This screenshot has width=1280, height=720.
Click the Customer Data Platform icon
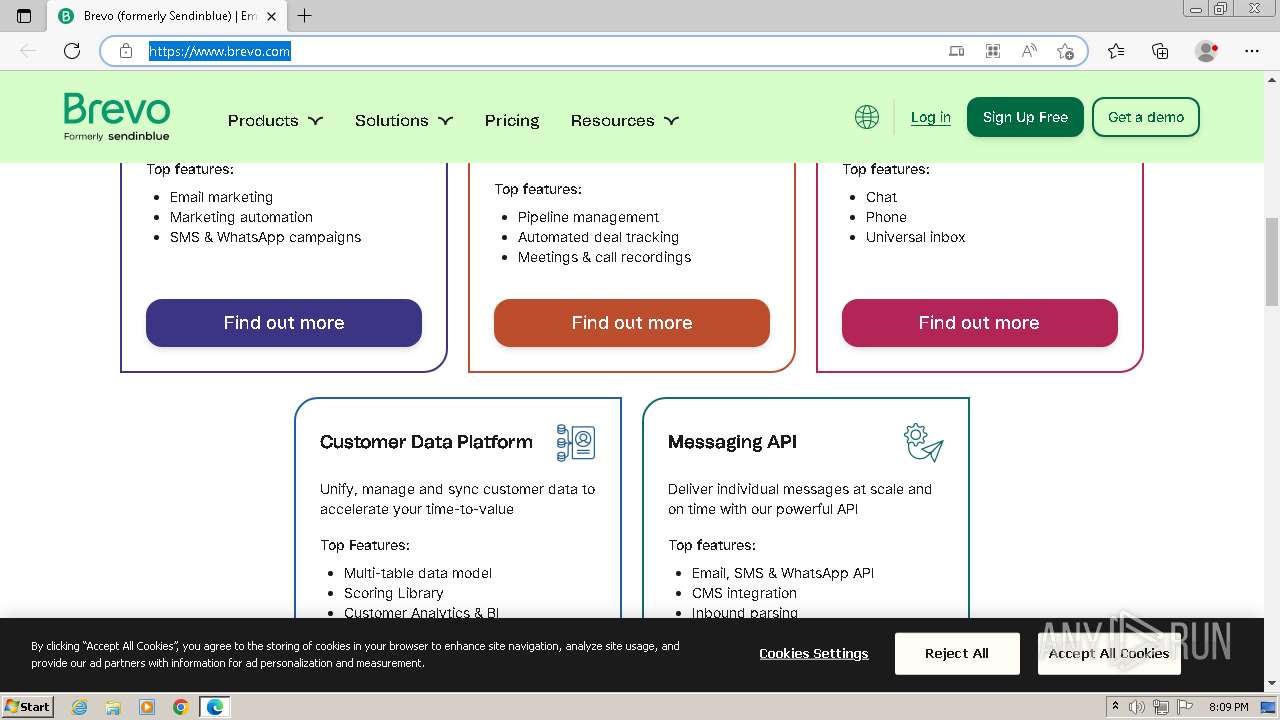[576, 442]
